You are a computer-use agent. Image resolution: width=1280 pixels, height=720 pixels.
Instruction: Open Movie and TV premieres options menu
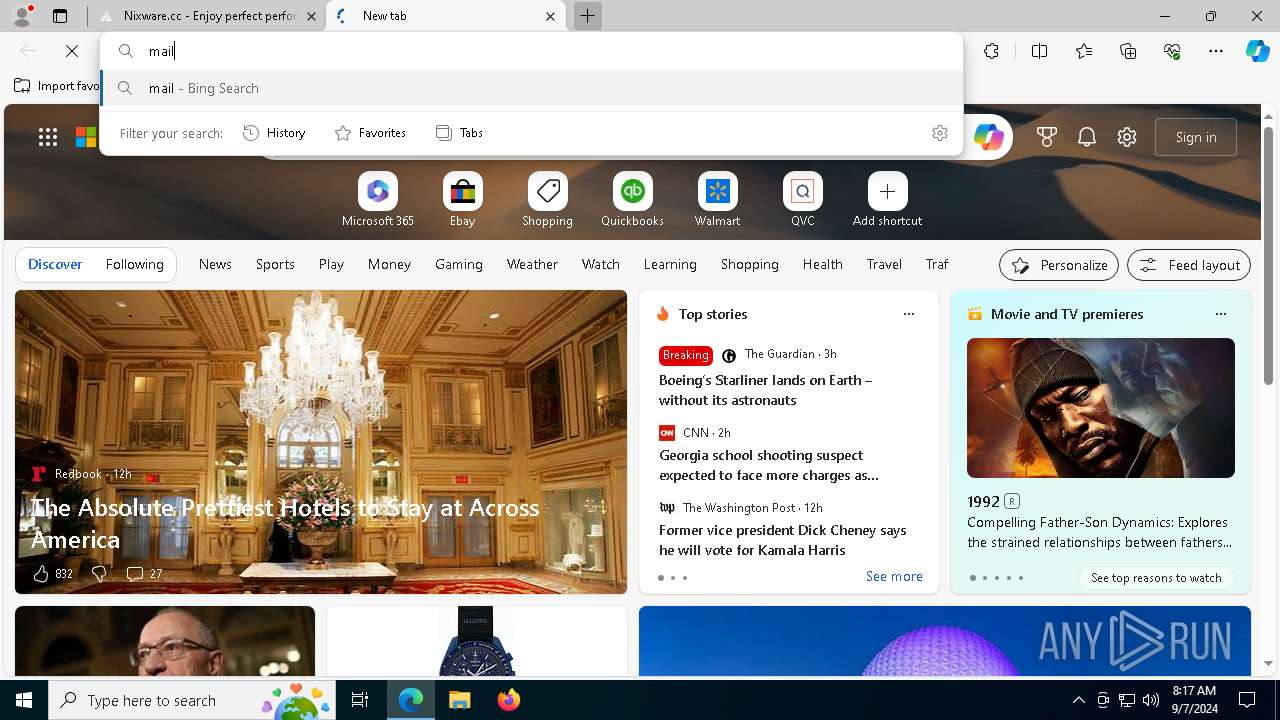click(x=1221, y=314)
